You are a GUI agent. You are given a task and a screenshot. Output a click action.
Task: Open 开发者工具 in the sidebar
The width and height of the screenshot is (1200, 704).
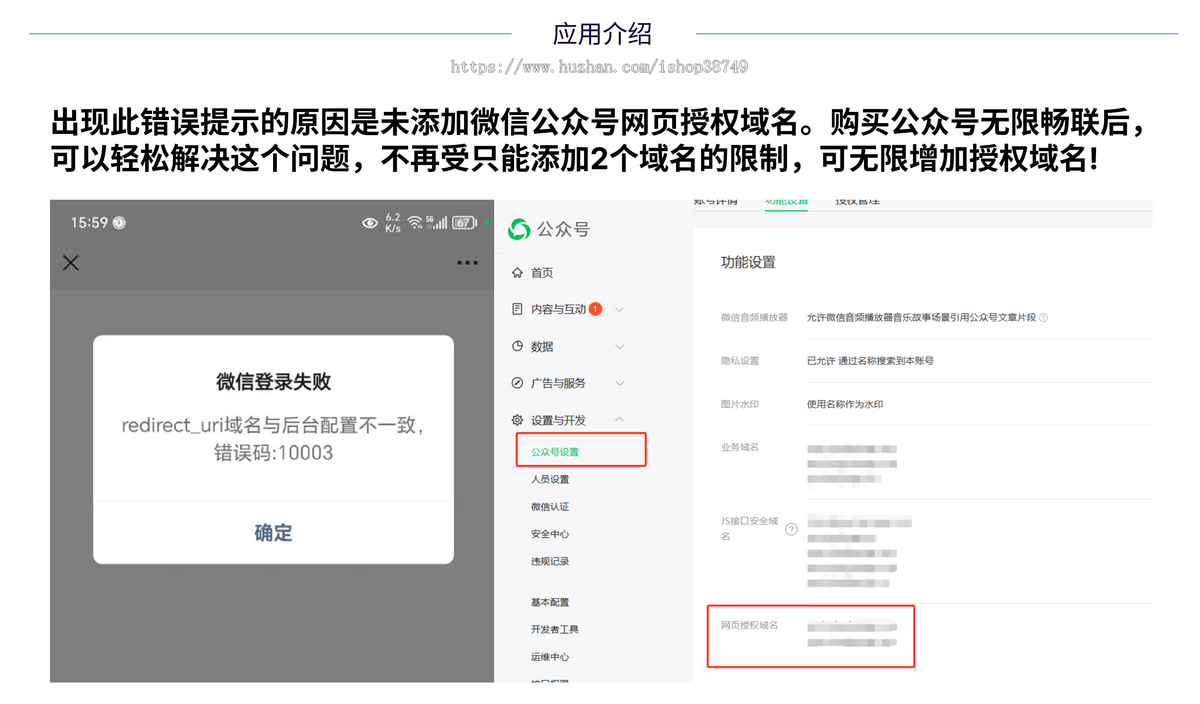555,629
